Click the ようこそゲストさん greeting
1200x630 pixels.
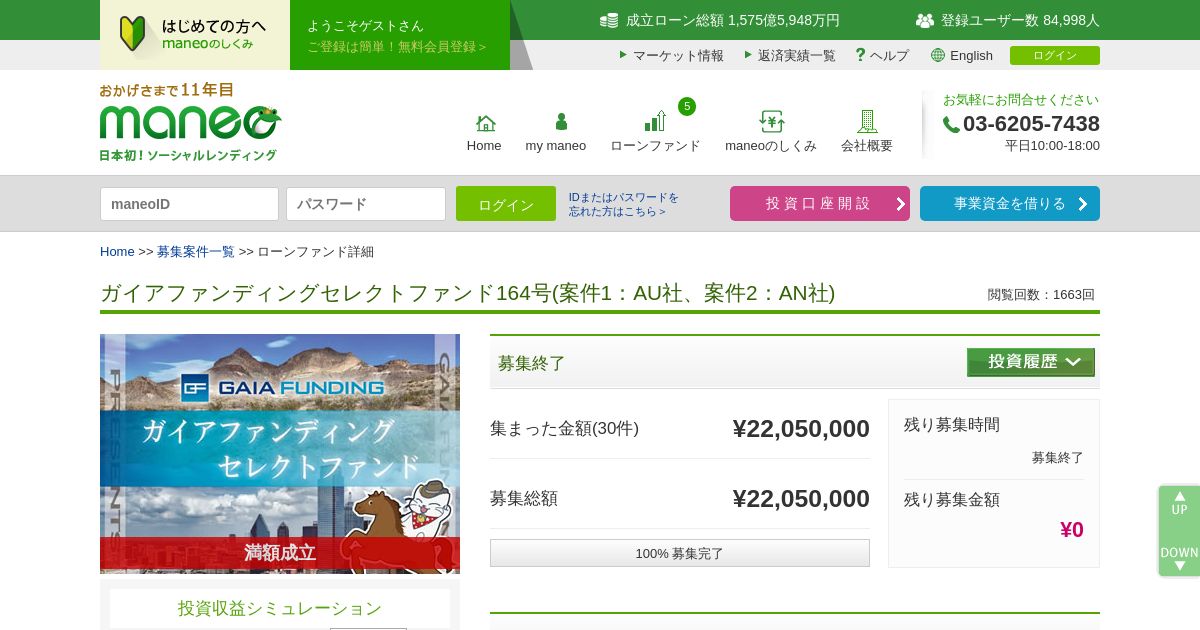tap(365, 26)
